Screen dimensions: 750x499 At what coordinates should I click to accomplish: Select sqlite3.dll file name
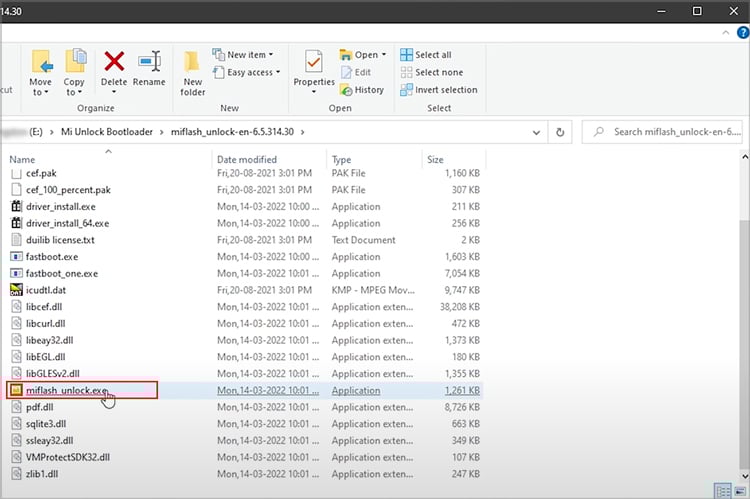pyautogui.click(x=46, y=424)
